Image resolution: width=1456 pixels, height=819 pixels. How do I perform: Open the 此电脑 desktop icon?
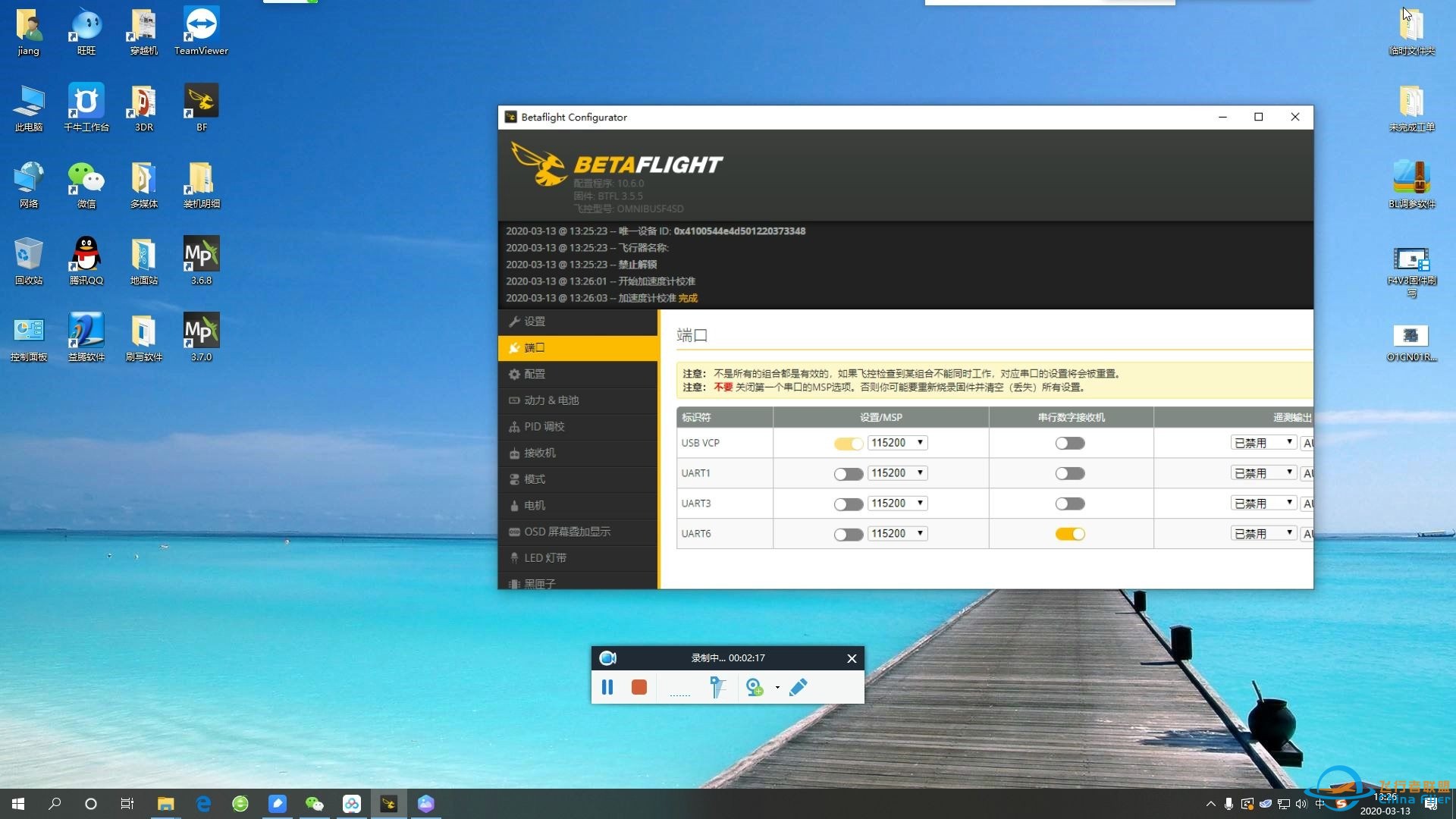pos(29,108)
